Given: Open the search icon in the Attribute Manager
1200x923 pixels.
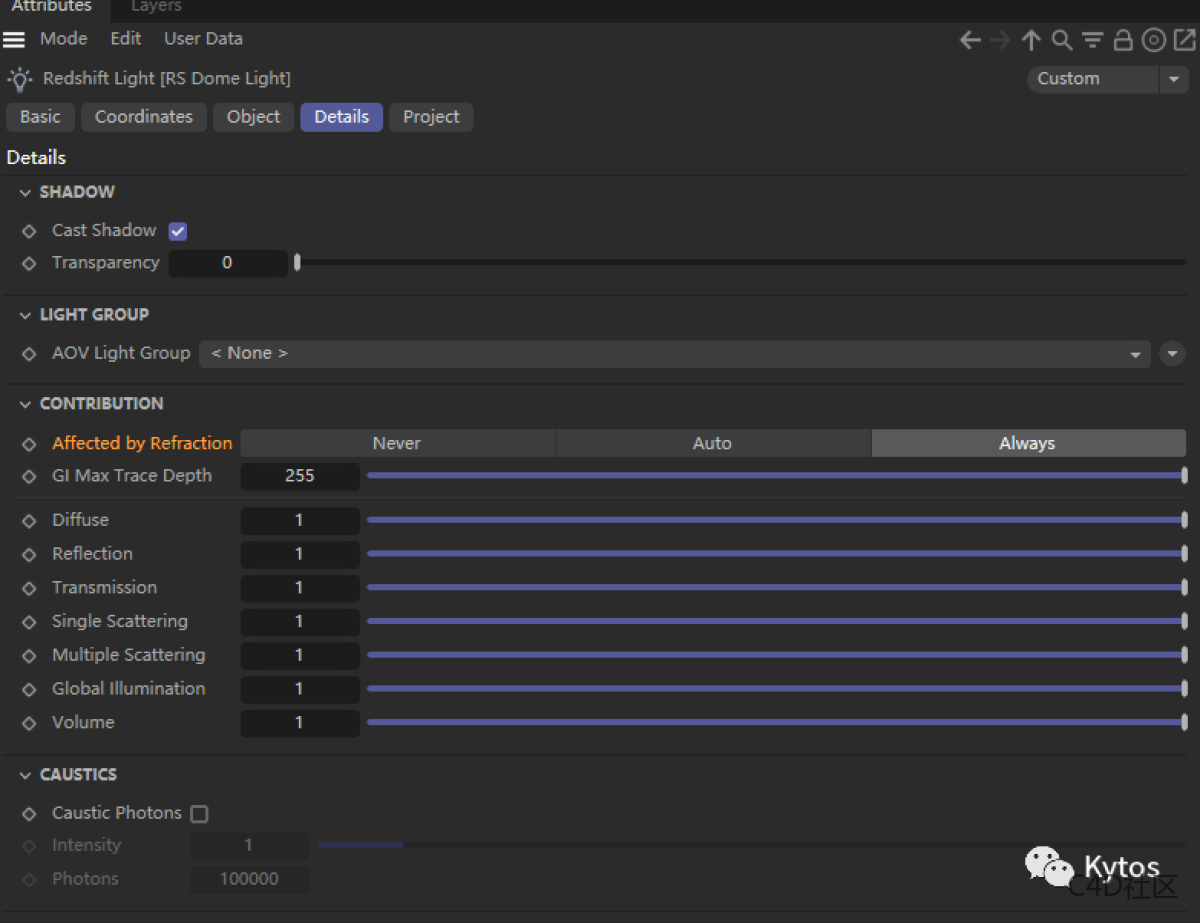Looking at the screenshot, I should tap(1061, 39).
